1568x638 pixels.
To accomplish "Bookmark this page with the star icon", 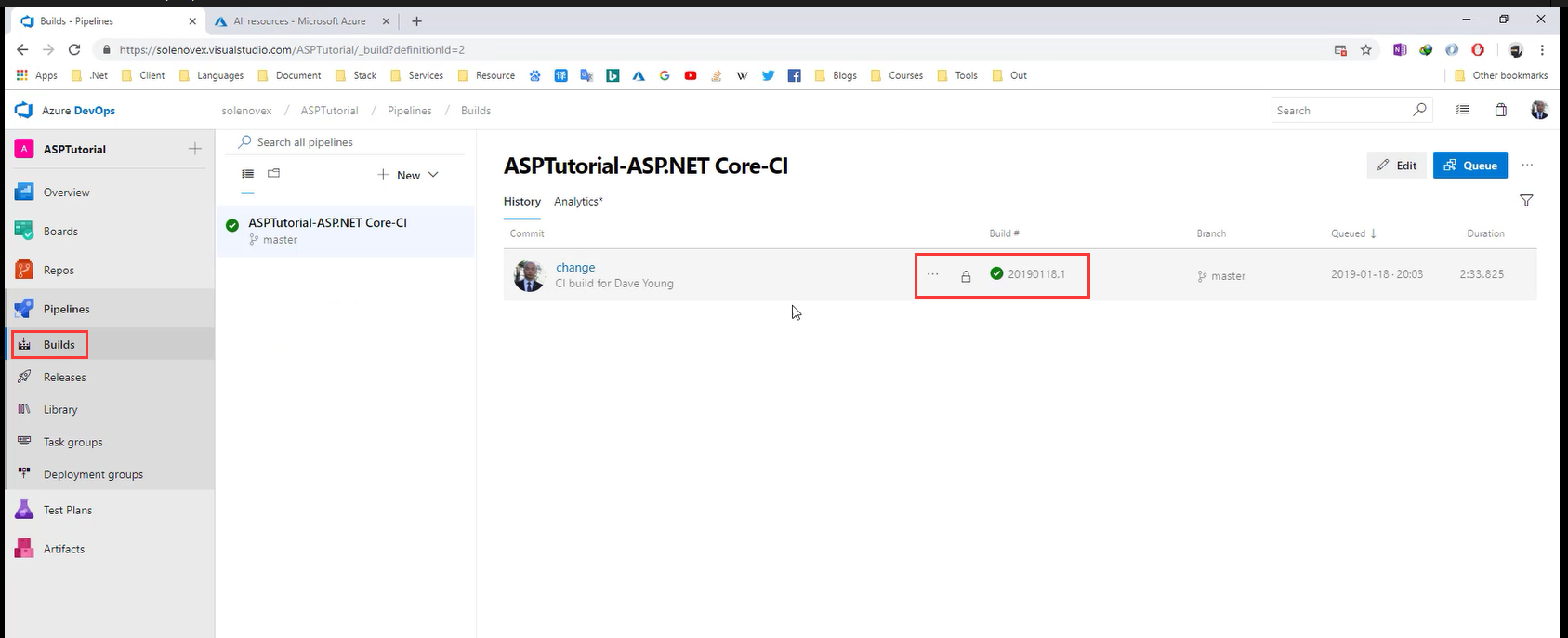I will point(1366,49).
